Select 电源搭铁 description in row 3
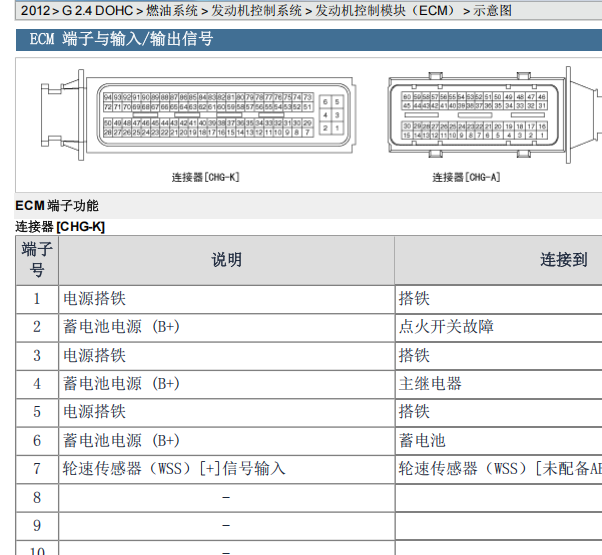 point(227,356)
